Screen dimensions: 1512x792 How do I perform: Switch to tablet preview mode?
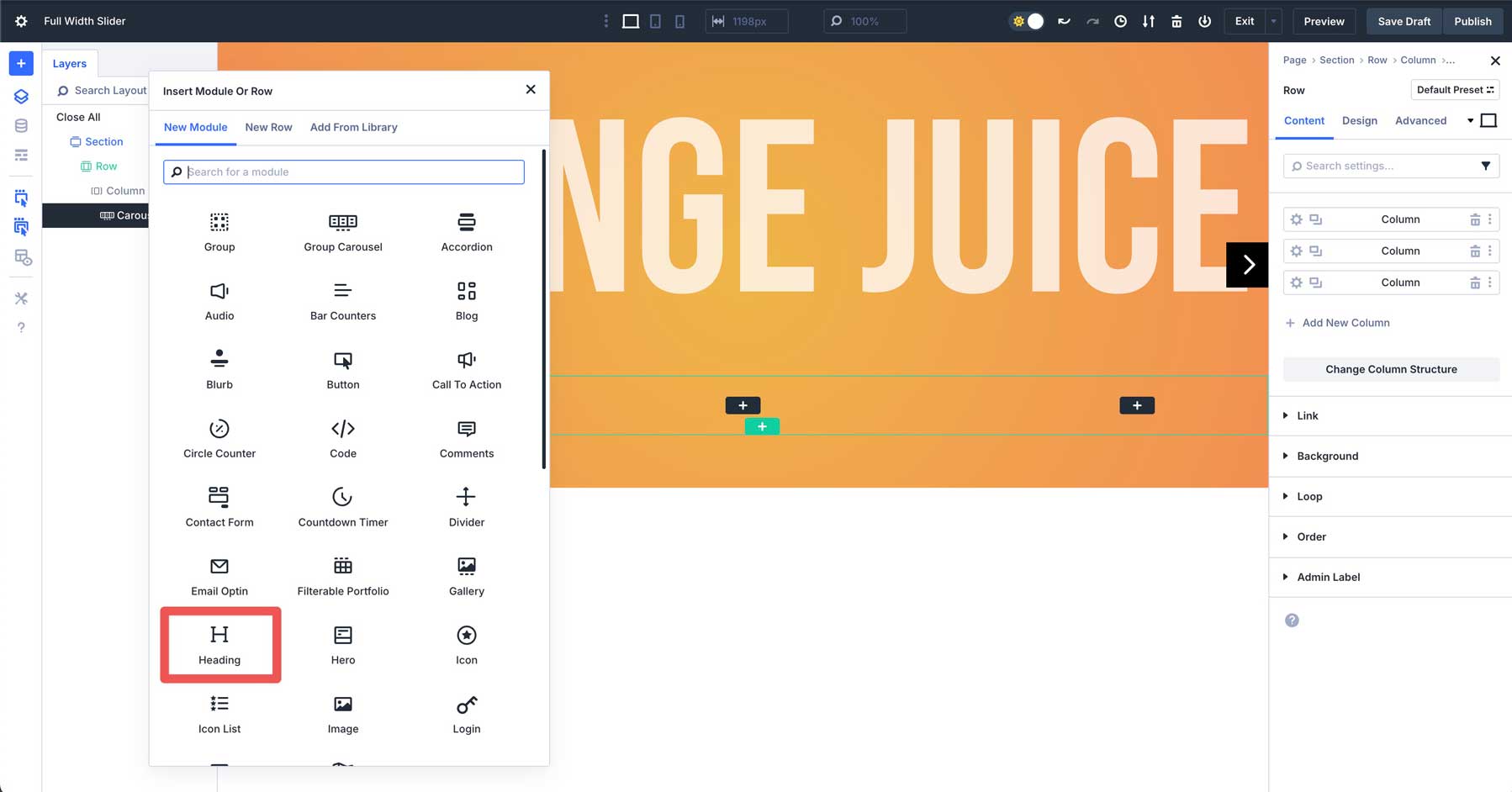coord(655,21)
